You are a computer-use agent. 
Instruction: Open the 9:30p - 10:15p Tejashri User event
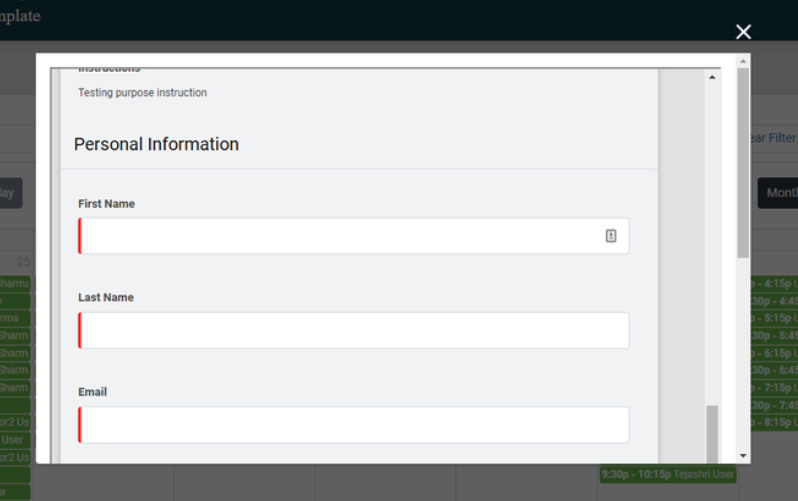[x=668, y=474]
